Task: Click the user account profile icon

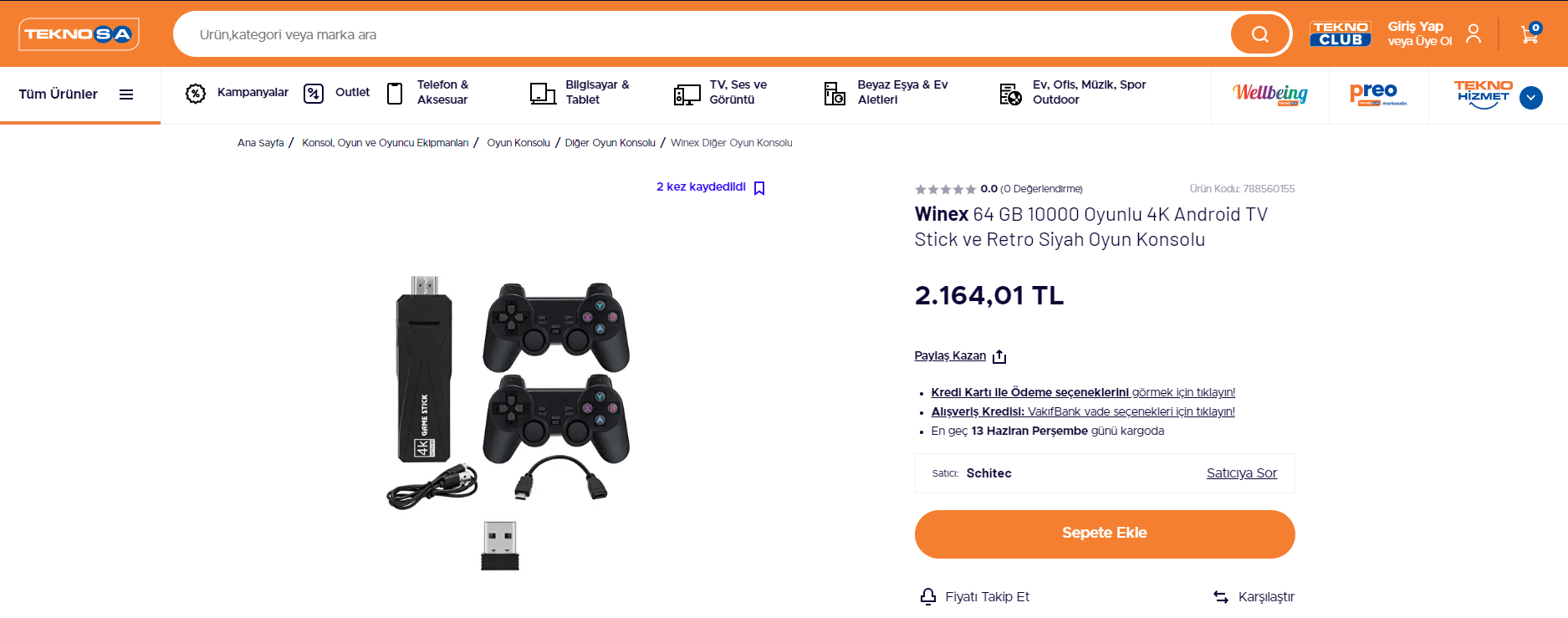Action: 1474,33
